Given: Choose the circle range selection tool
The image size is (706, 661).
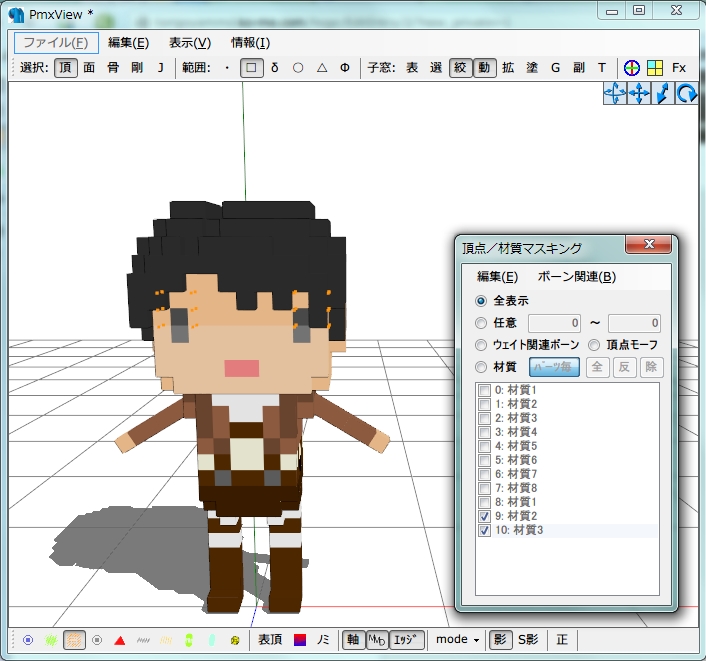Looking at the screenshot, I should [298, 68].
